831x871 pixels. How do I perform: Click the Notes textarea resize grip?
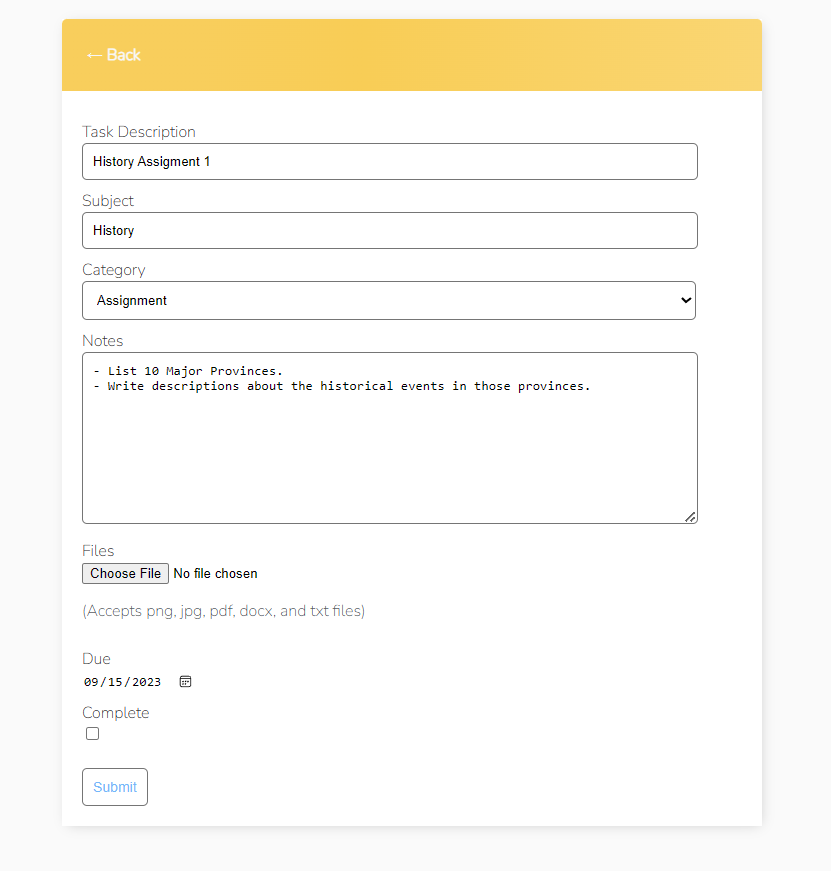691,517
